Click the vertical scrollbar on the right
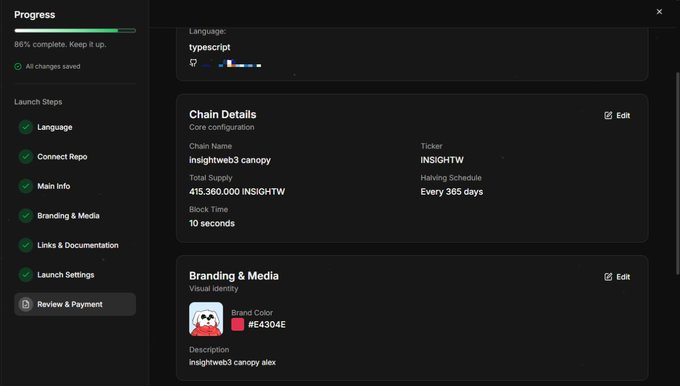 [677, 173]
